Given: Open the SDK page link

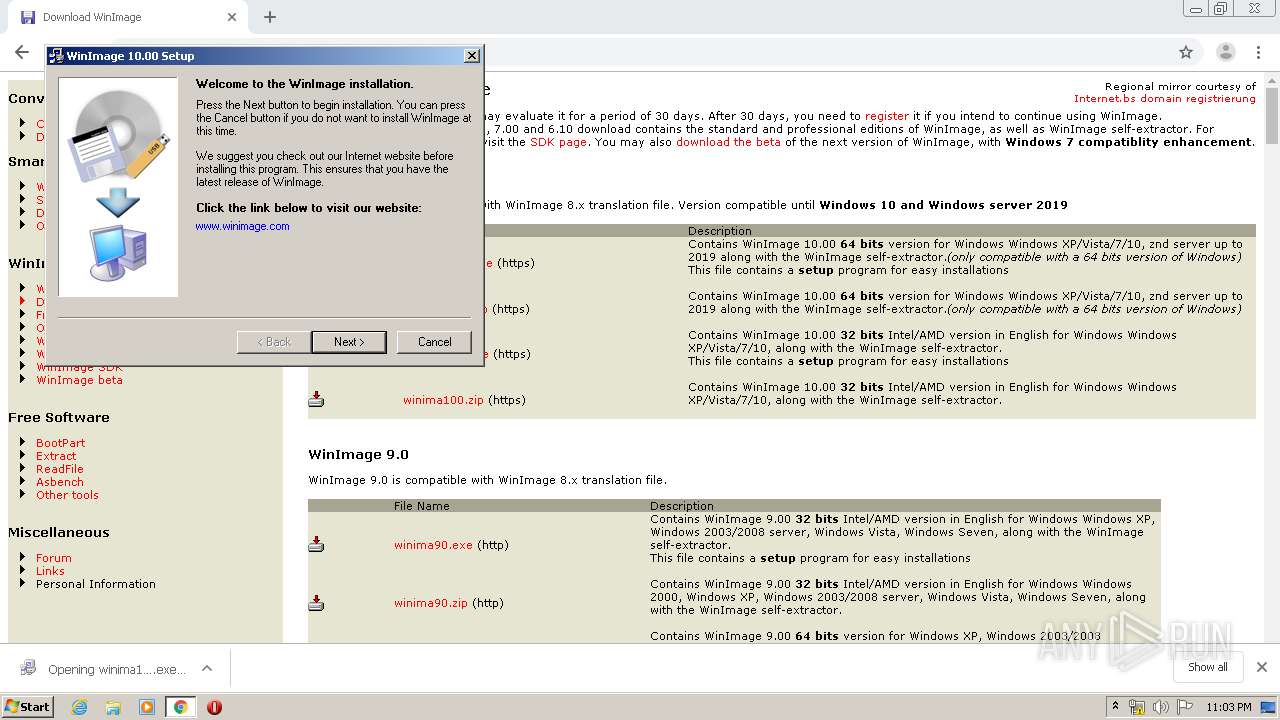Looking at the screenshot, I should coord(558,142).
